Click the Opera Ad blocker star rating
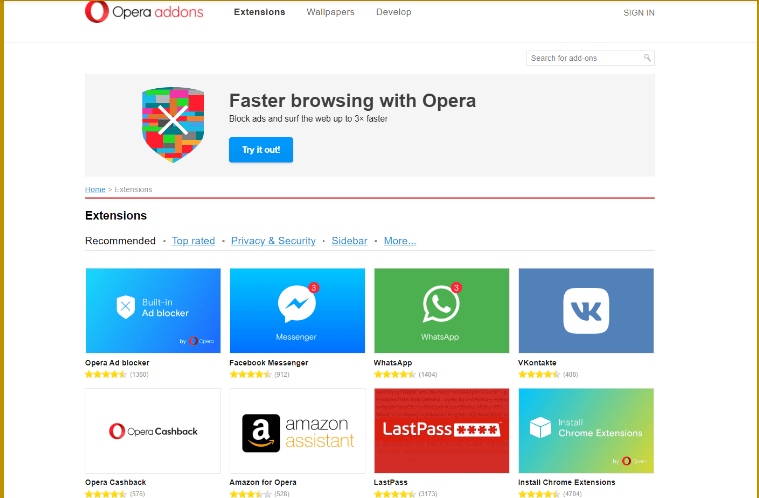 pos(106,374)
